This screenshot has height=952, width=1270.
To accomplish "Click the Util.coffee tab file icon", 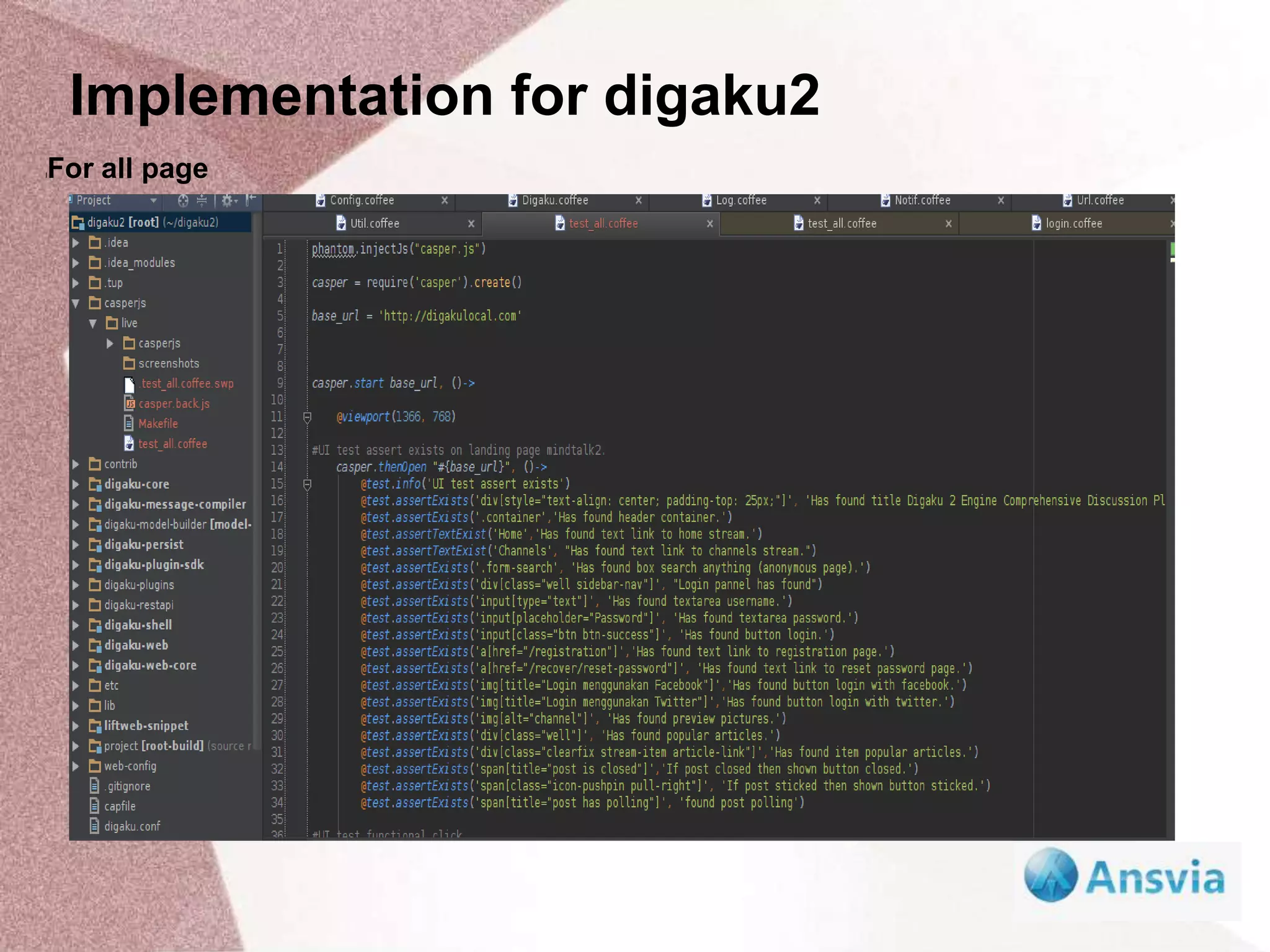I will click(341, 223).
